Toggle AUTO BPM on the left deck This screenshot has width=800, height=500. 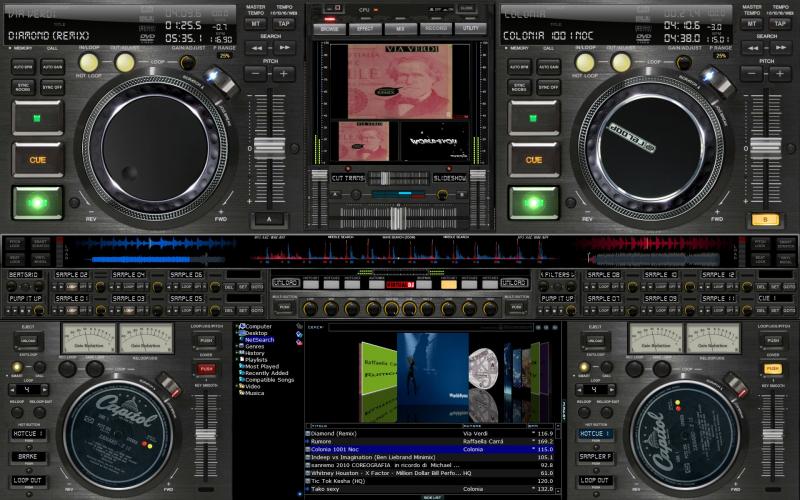(x=23, y=65)
